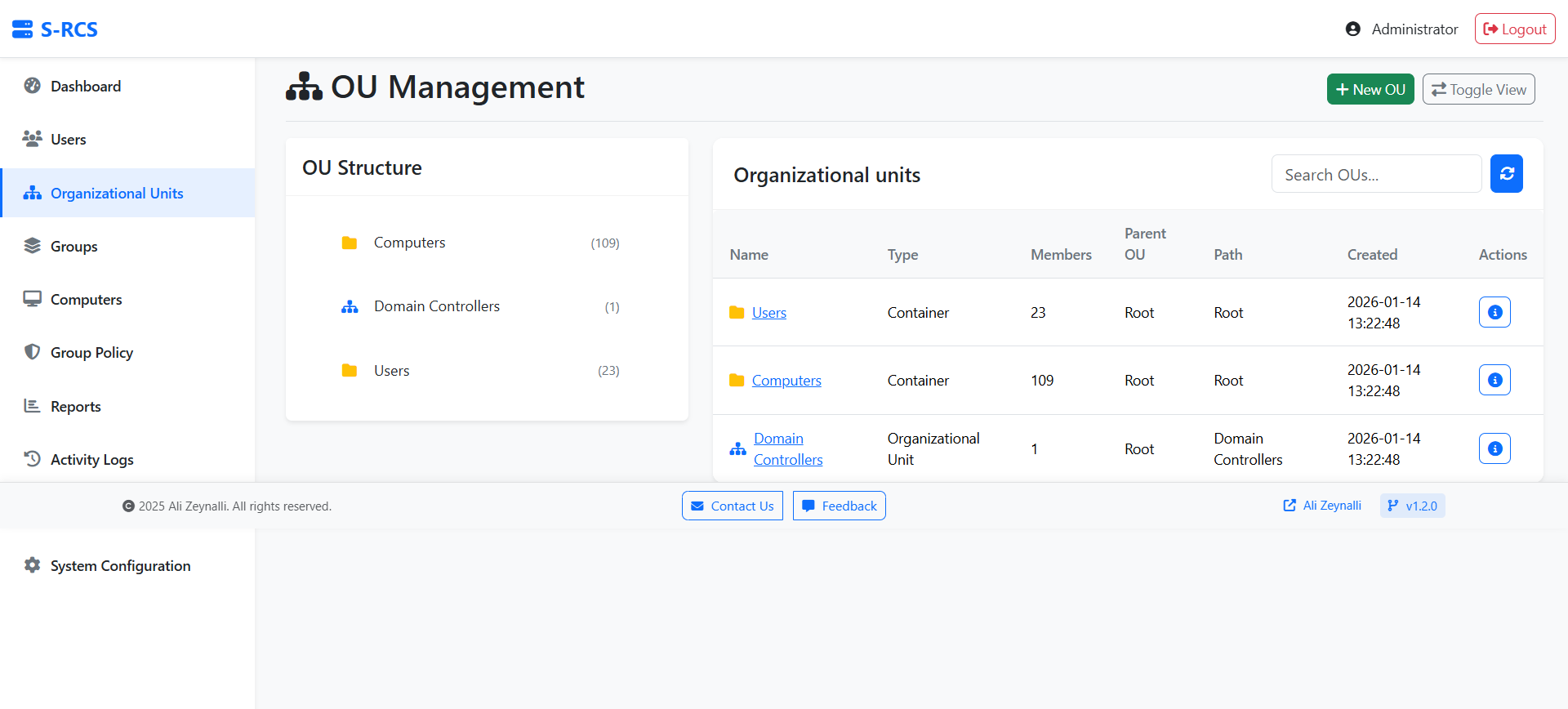Click the System Configuration gear icon

33,565
